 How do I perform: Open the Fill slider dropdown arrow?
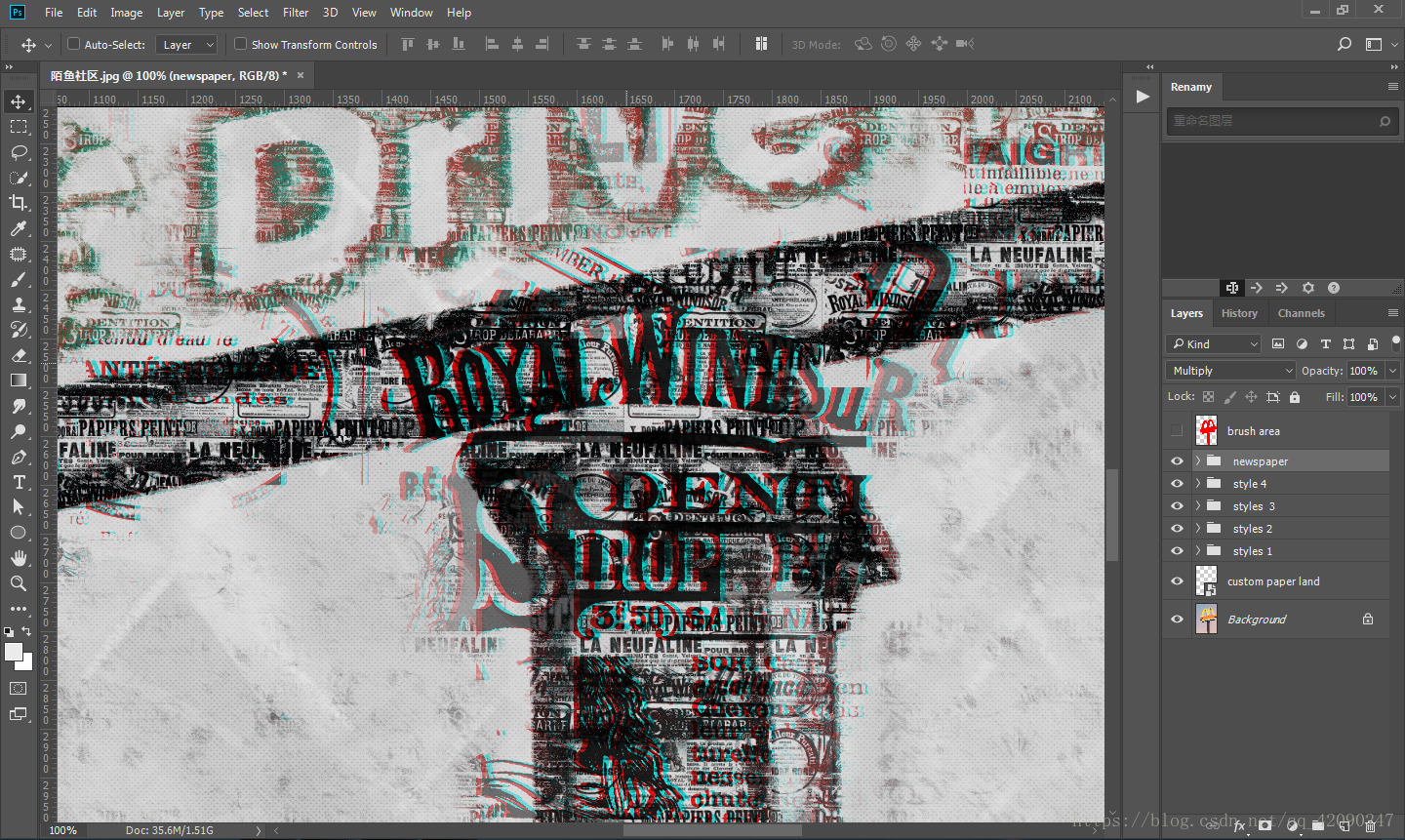click(1392, 397)
